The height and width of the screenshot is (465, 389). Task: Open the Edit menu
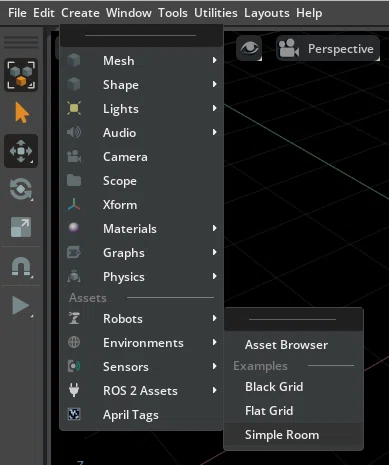[x=44, y=13]
